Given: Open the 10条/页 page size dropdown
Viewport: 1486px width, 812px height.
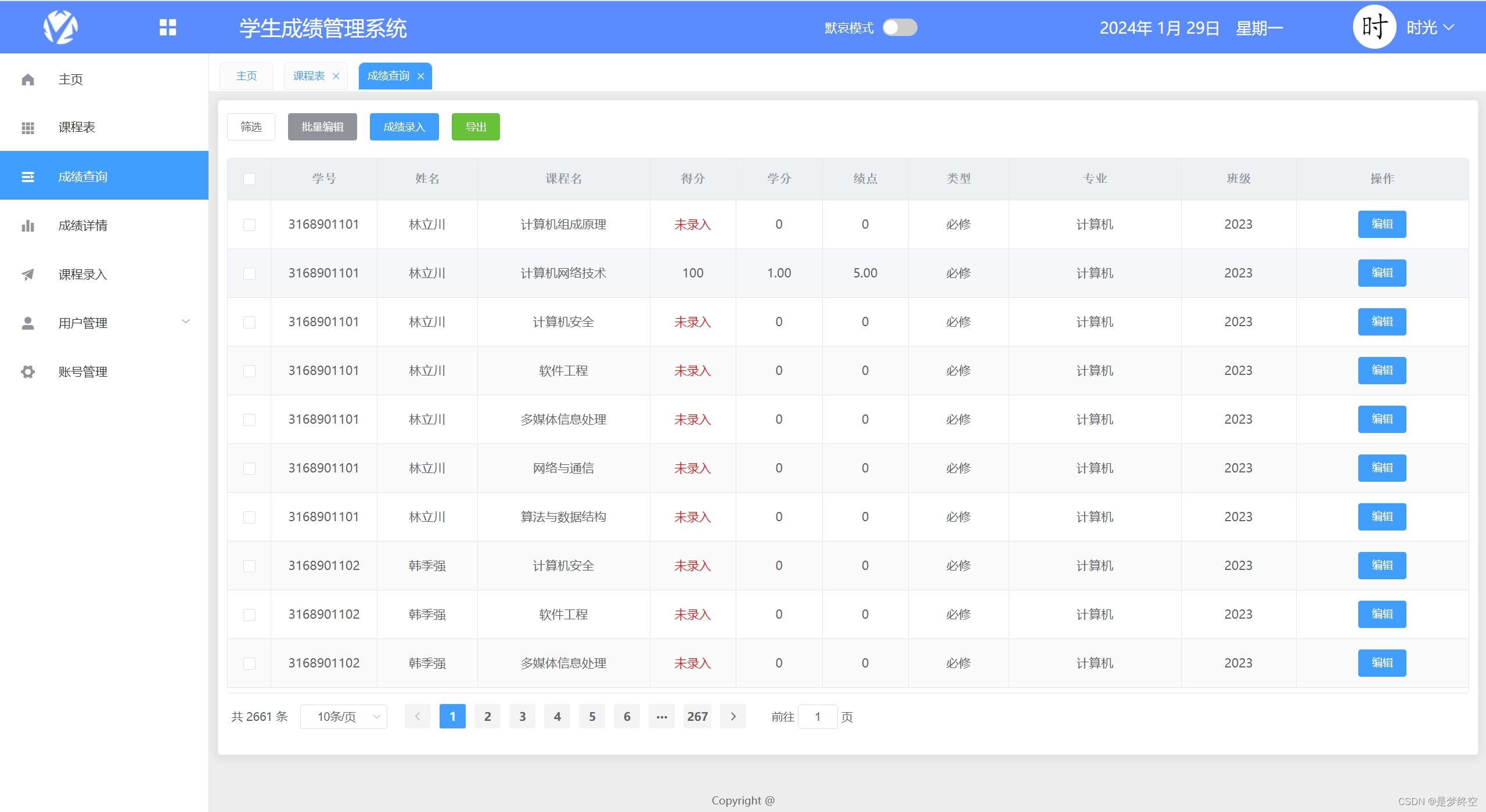Looking at the screenshot, I should click(344, 717).
